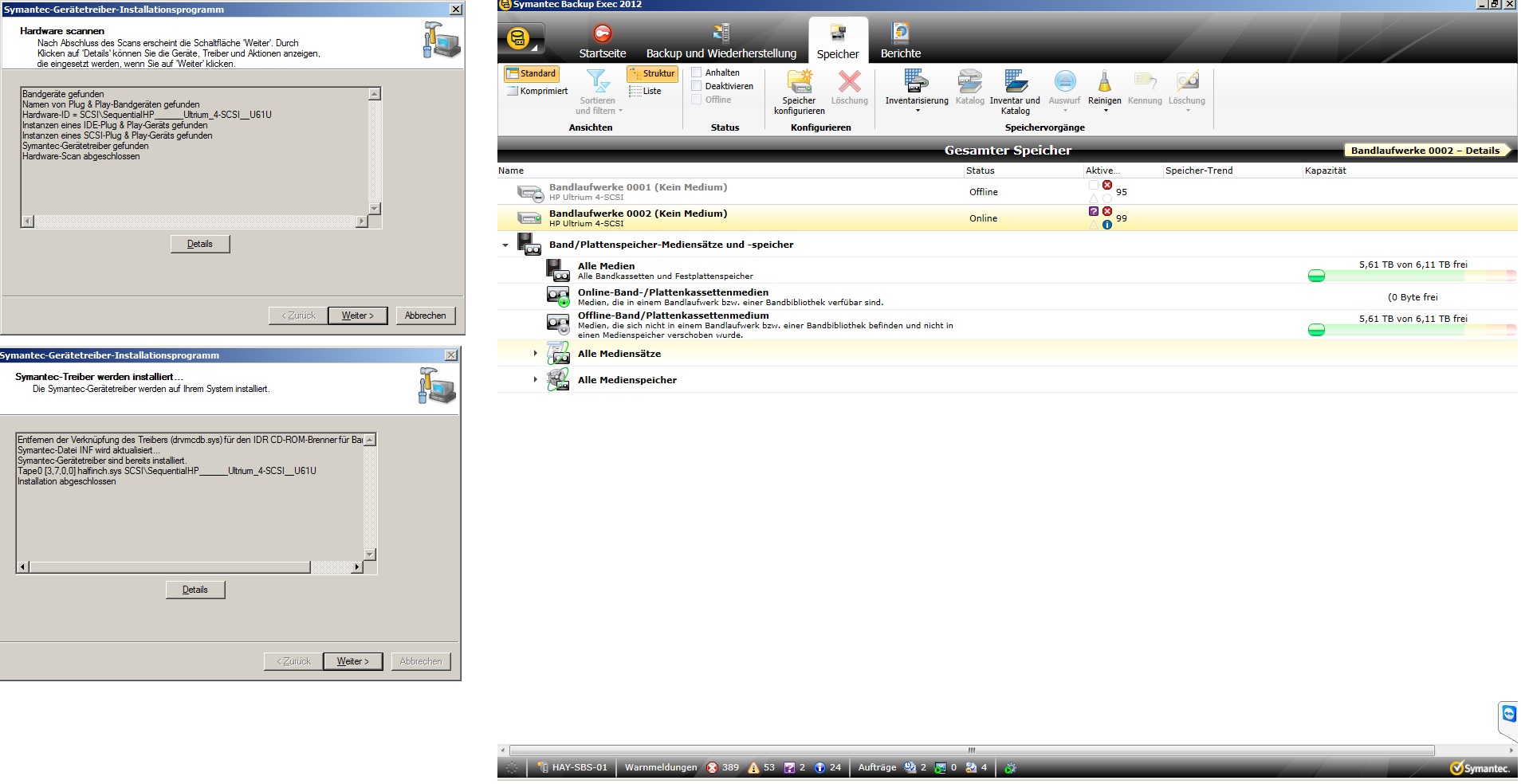Select the Struktur view toggle
The width and height of the screenshot is (1521, 784).
click(x=652, y=73)
